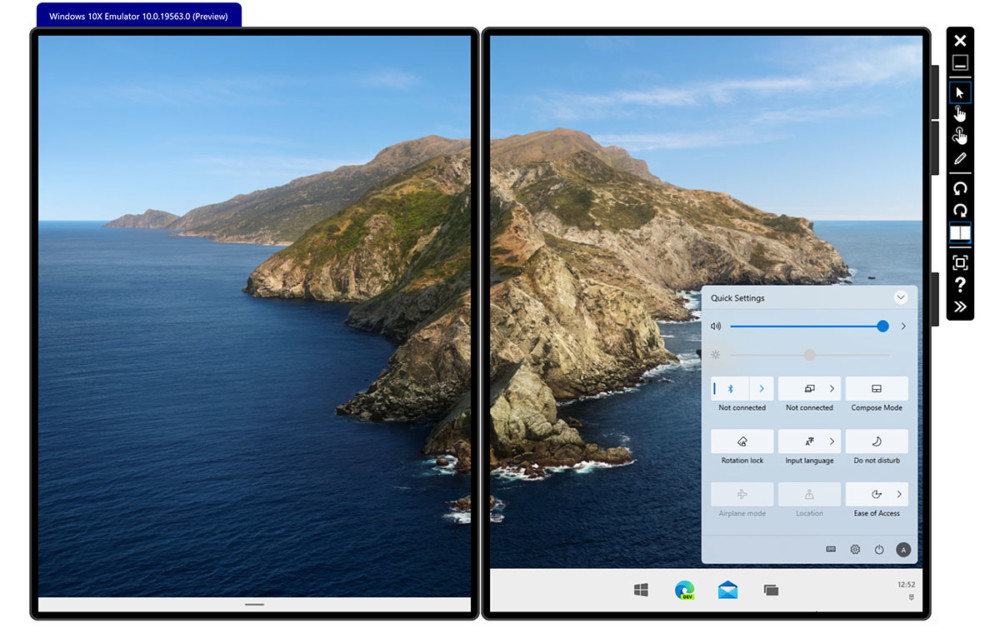
Task: Open Task View from taskbar
Action: click(x=771, y=590)
